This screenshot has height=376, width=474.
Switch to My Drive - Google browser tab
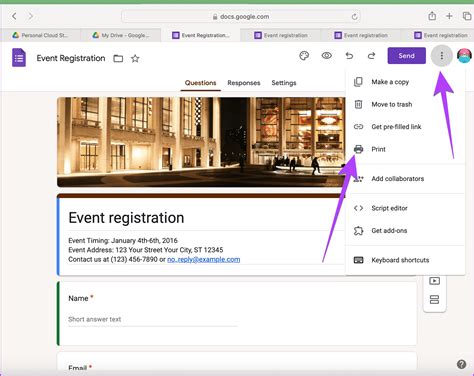[x=121, y=35]
